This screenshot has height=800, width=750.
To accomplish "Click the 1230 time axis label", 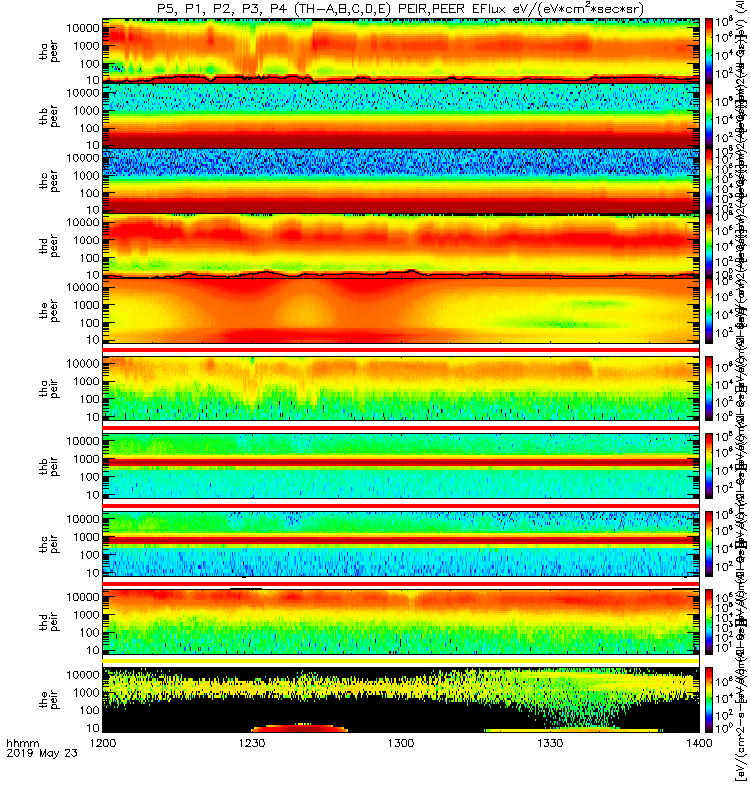I will coord(252,743).
